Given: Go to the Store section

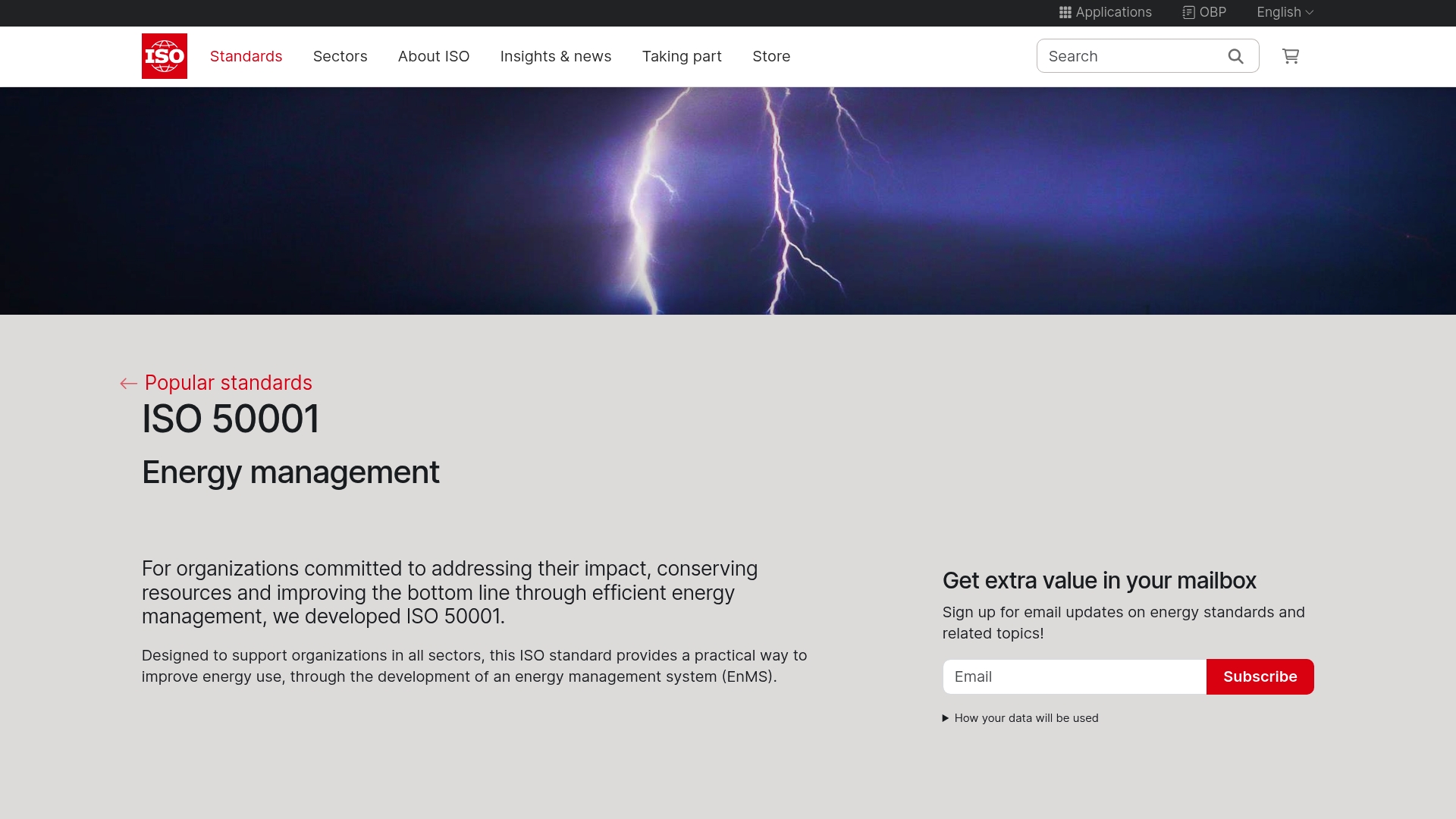Looking at the screenshot, I should tap(771, 56).
